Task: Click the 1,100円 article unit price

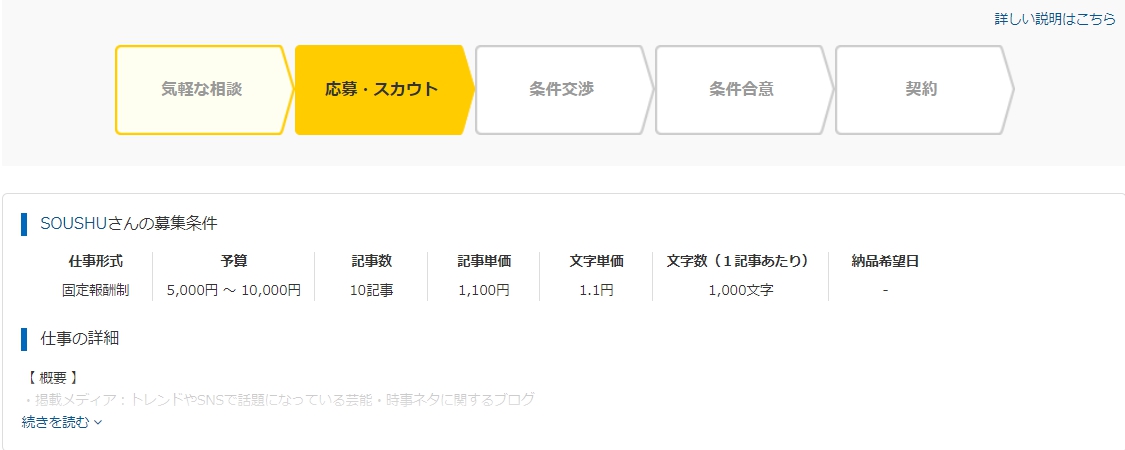Action: (484, 291)
